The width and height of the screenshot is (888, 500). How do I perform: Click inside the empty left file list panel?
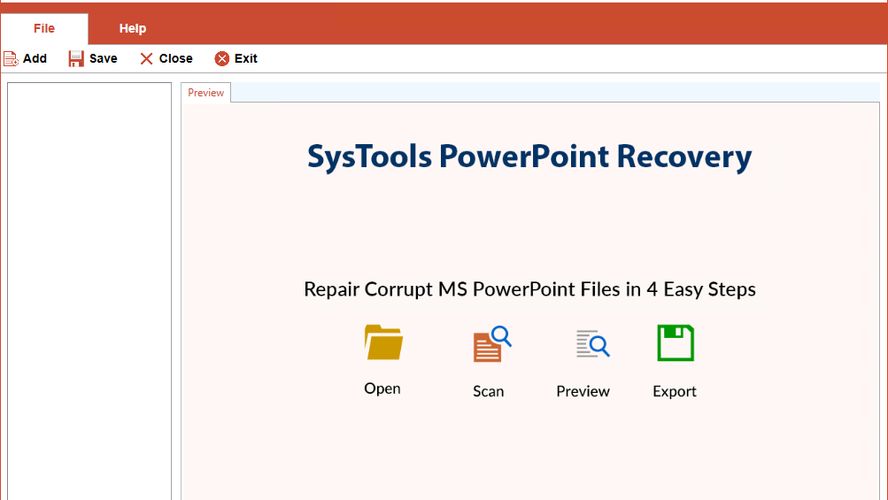pyautogui.click(x=89, y=291)
